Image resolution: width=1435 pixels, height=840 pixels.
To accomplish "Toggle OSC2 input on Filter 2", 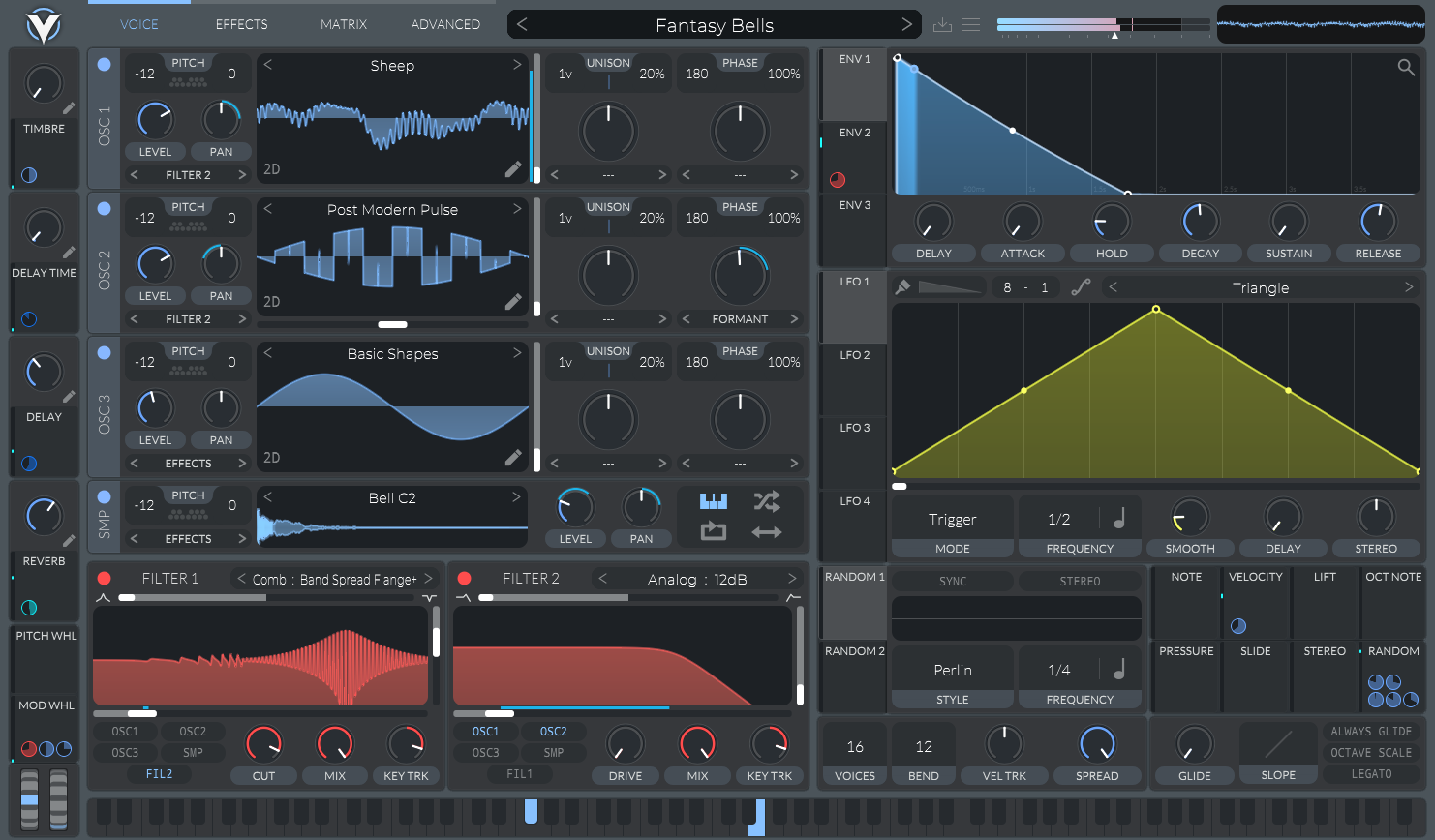I will (x=554, y=732).
